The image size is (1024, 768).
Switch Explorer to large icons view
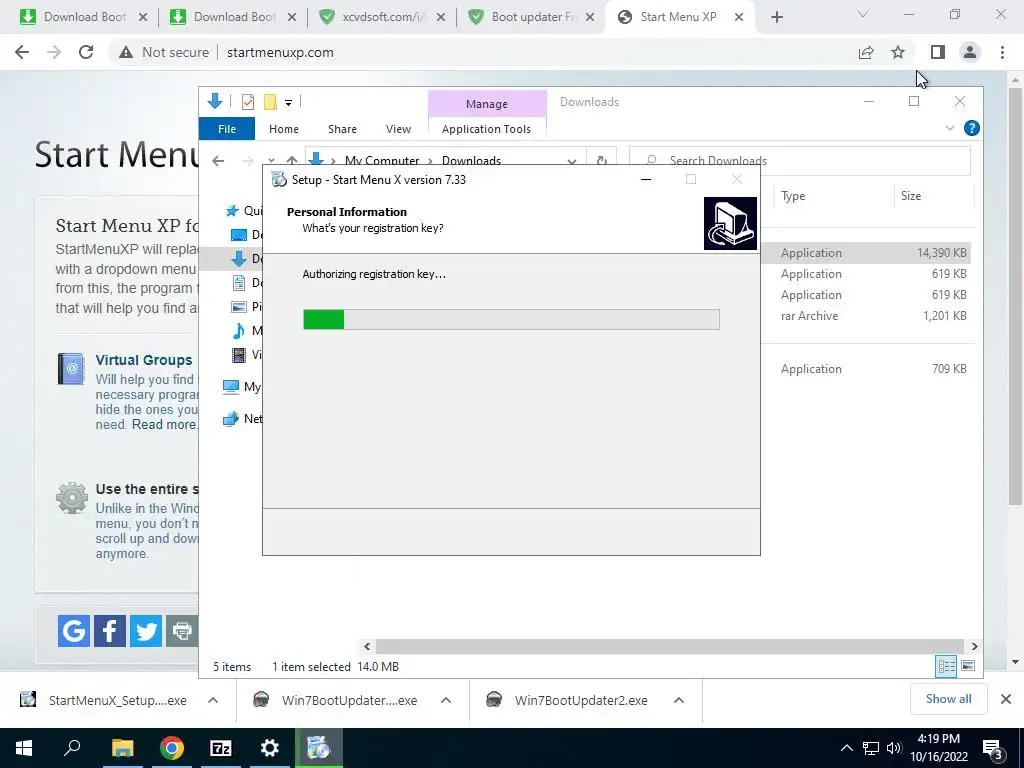[x=968, y=666]
